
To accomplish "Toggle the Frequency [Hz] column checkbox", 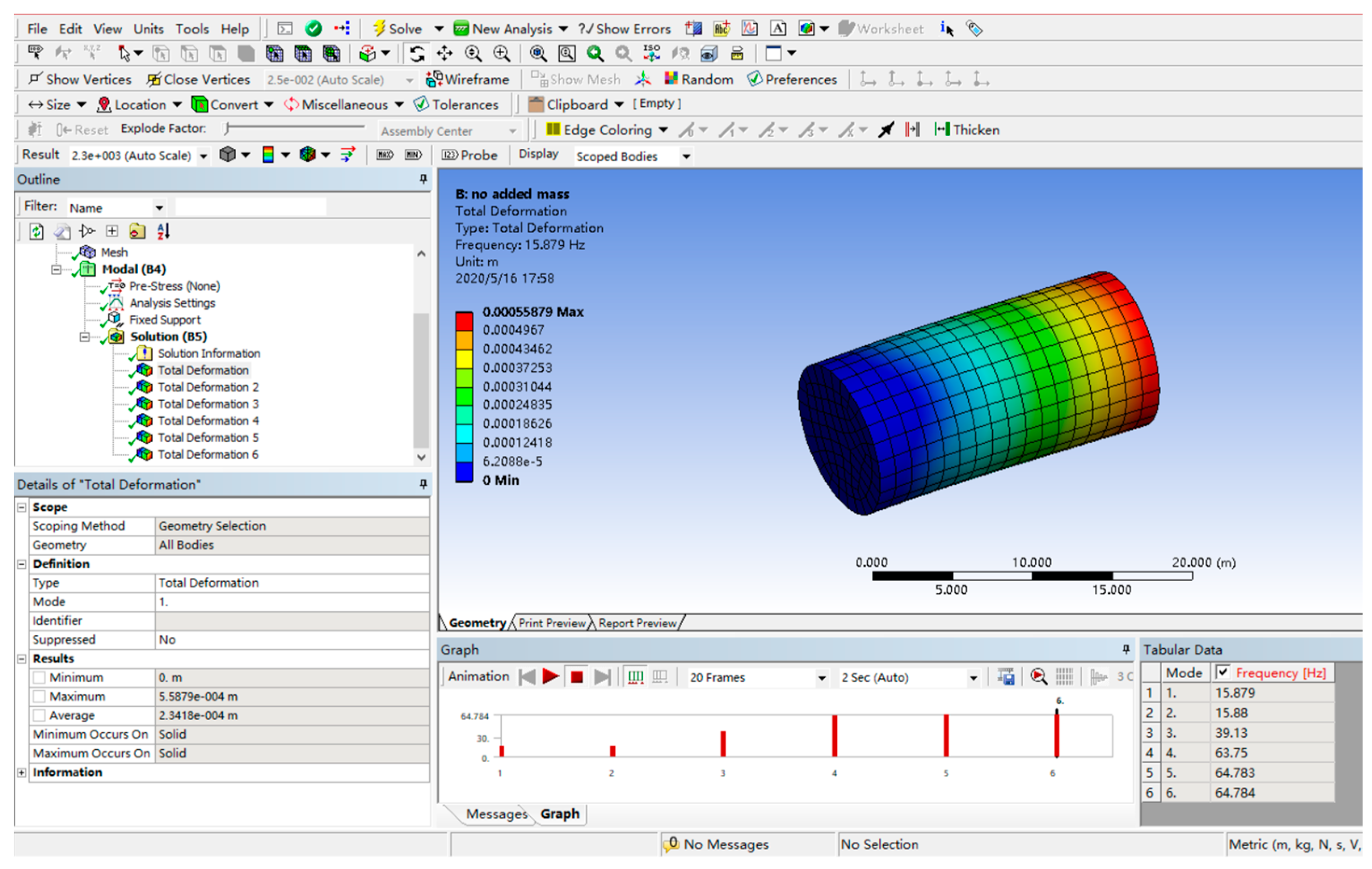I will point(1223,673).
